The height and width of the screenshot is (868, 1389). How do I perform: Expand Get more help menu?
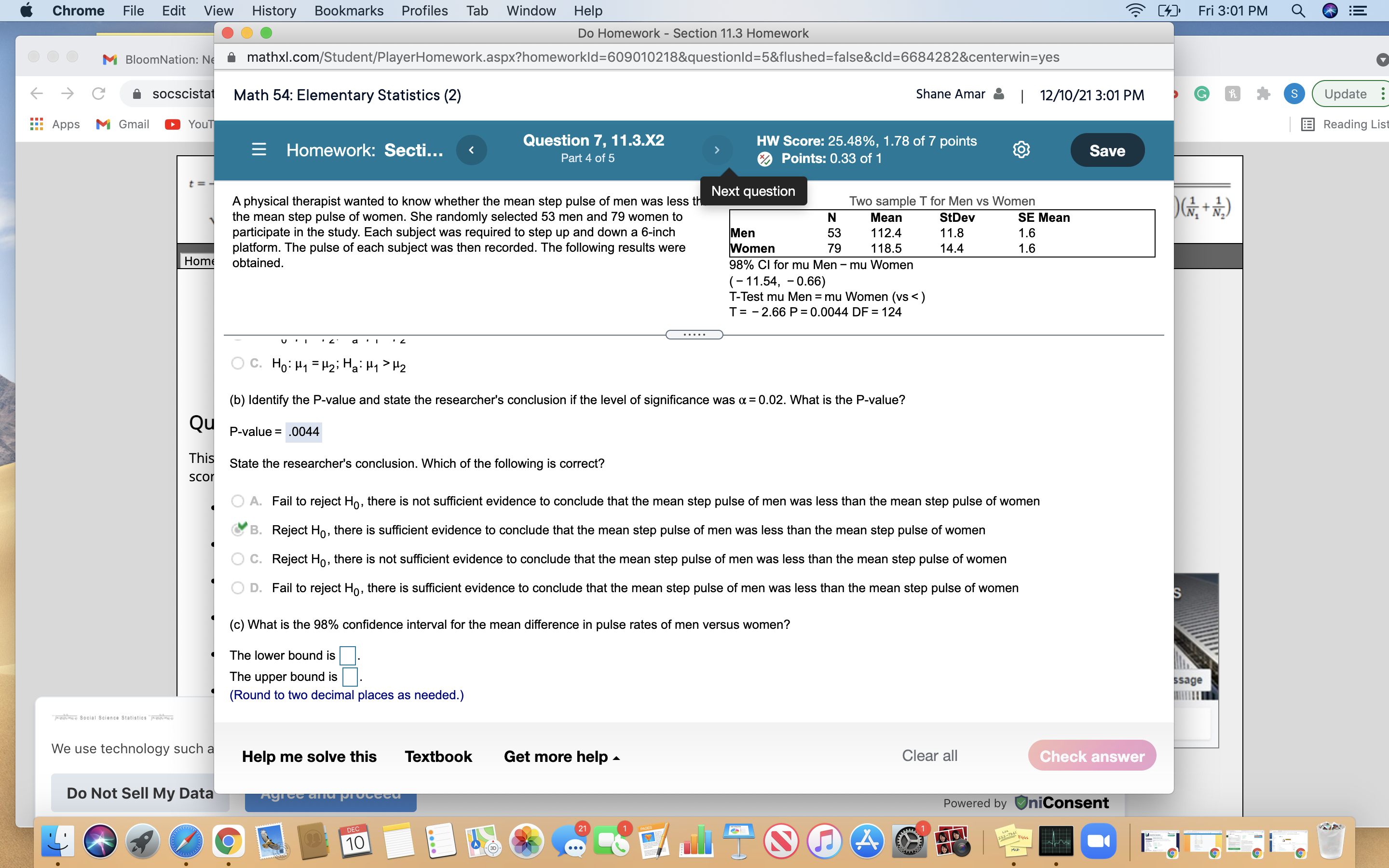(561, 757)
